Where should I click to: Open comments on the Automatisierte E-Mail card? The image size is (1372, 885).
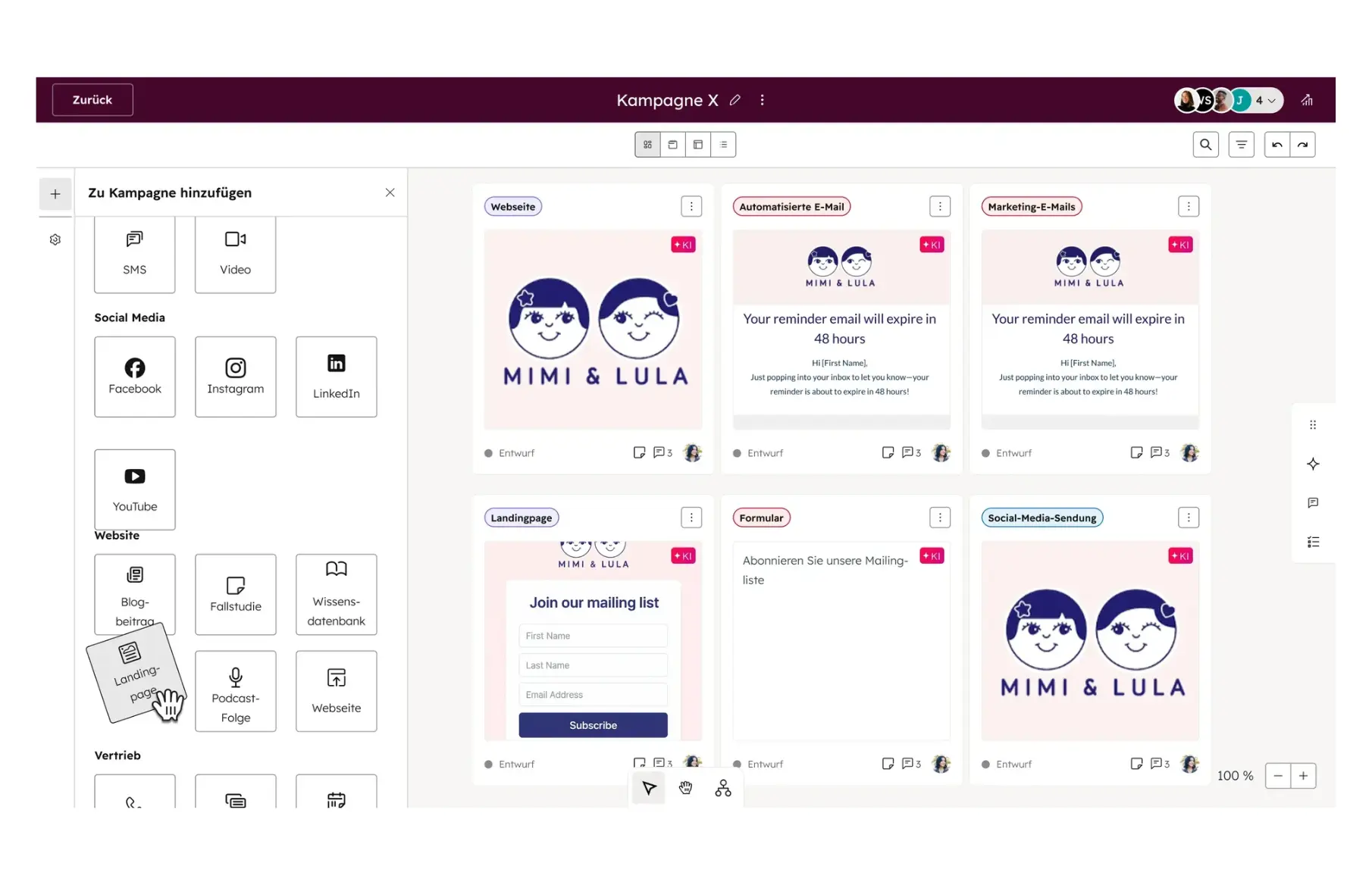click(x=911, y=452)
